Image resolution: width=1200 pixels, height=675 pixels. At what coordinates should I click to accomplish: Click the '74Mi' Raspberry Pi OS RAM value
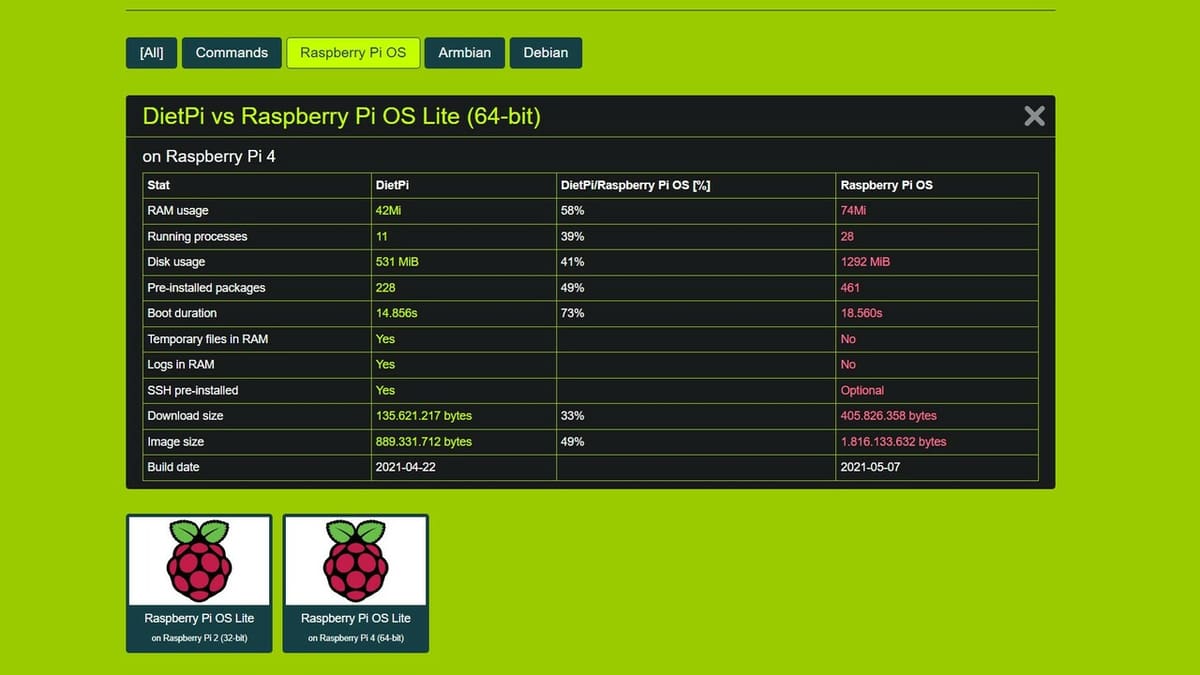coord(854,211)
